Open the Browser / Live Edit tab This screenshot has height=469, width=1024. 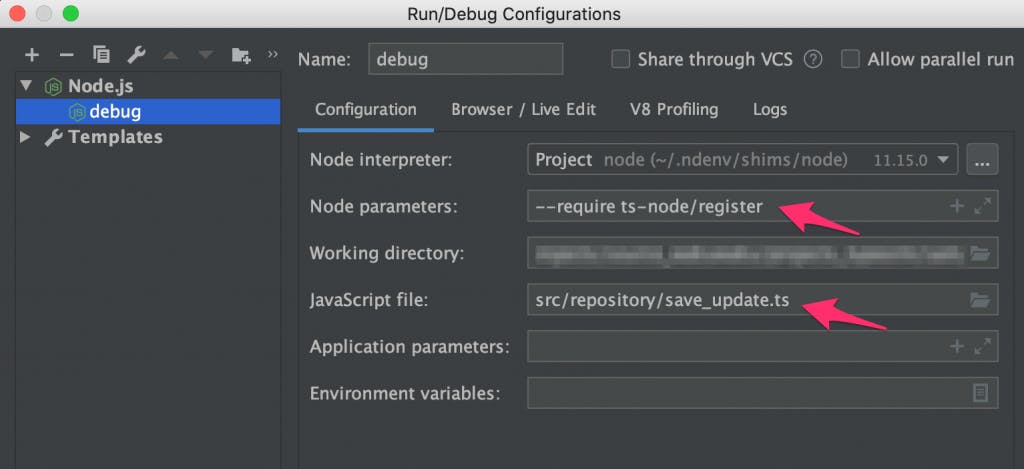tap(523, 110)
